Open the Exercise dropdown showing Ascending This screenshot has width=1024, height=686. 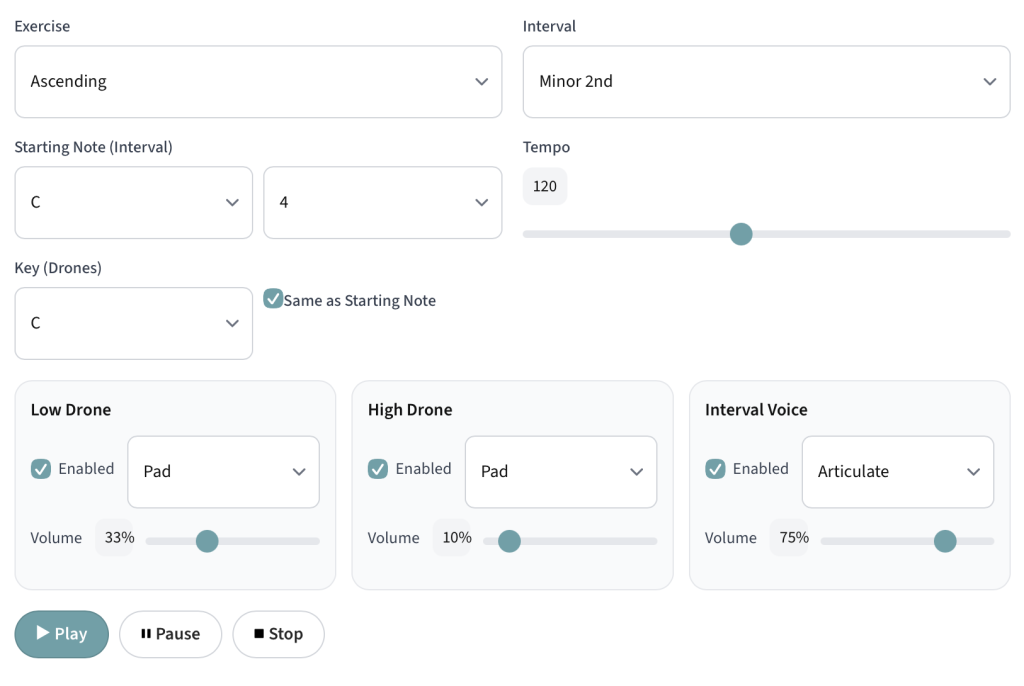[x=258, y=82]
